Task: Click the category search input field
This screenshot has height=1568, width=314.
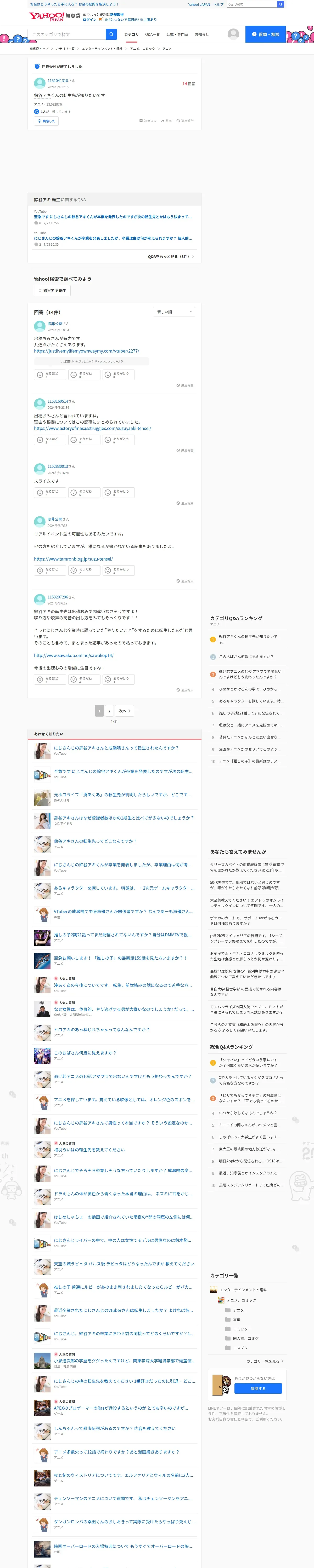Action: 67,34
